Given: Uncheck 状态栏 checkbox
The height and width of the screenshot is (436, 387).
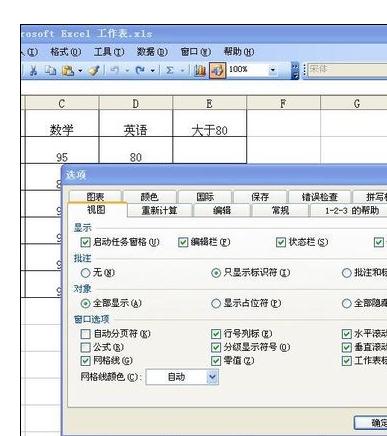Looking at the screenshot, I should pos(281,242).
